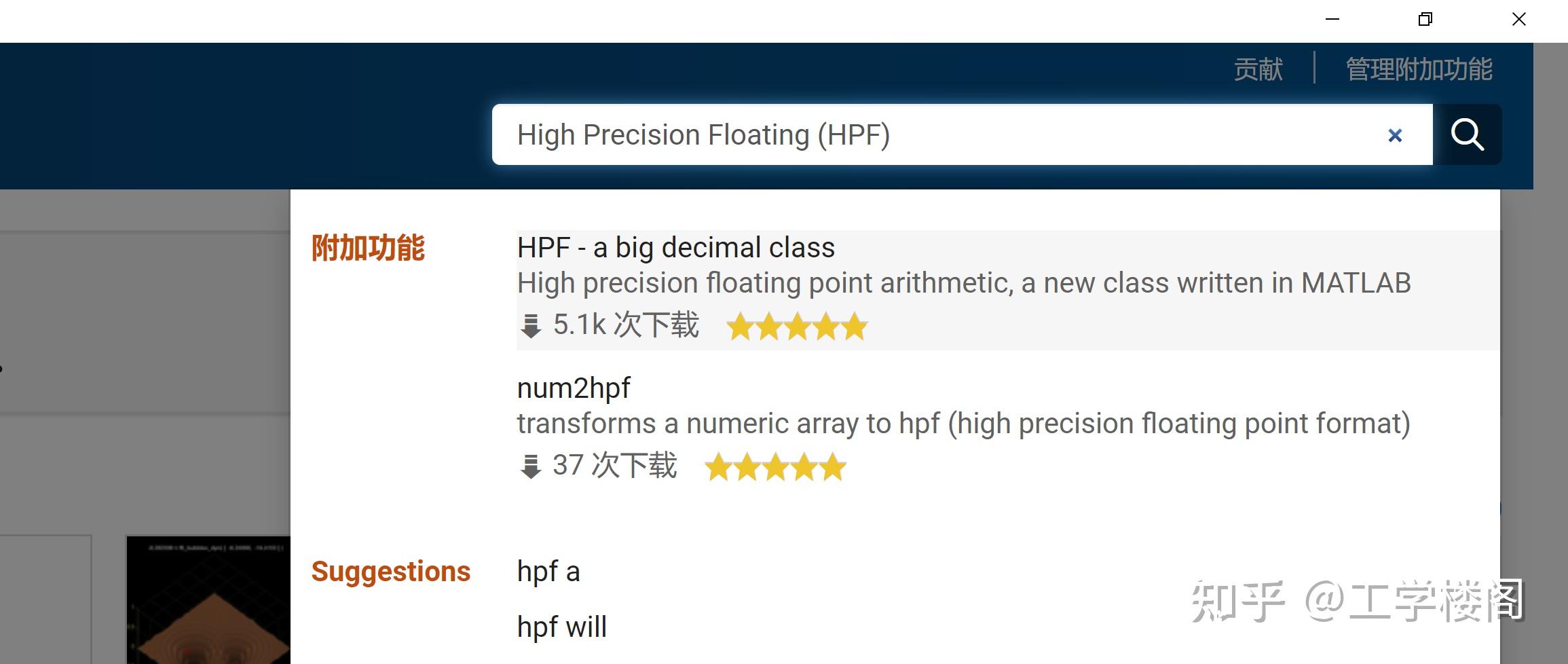
Task: Close the Add-On Explorer window
Action: click(1519, 19)
